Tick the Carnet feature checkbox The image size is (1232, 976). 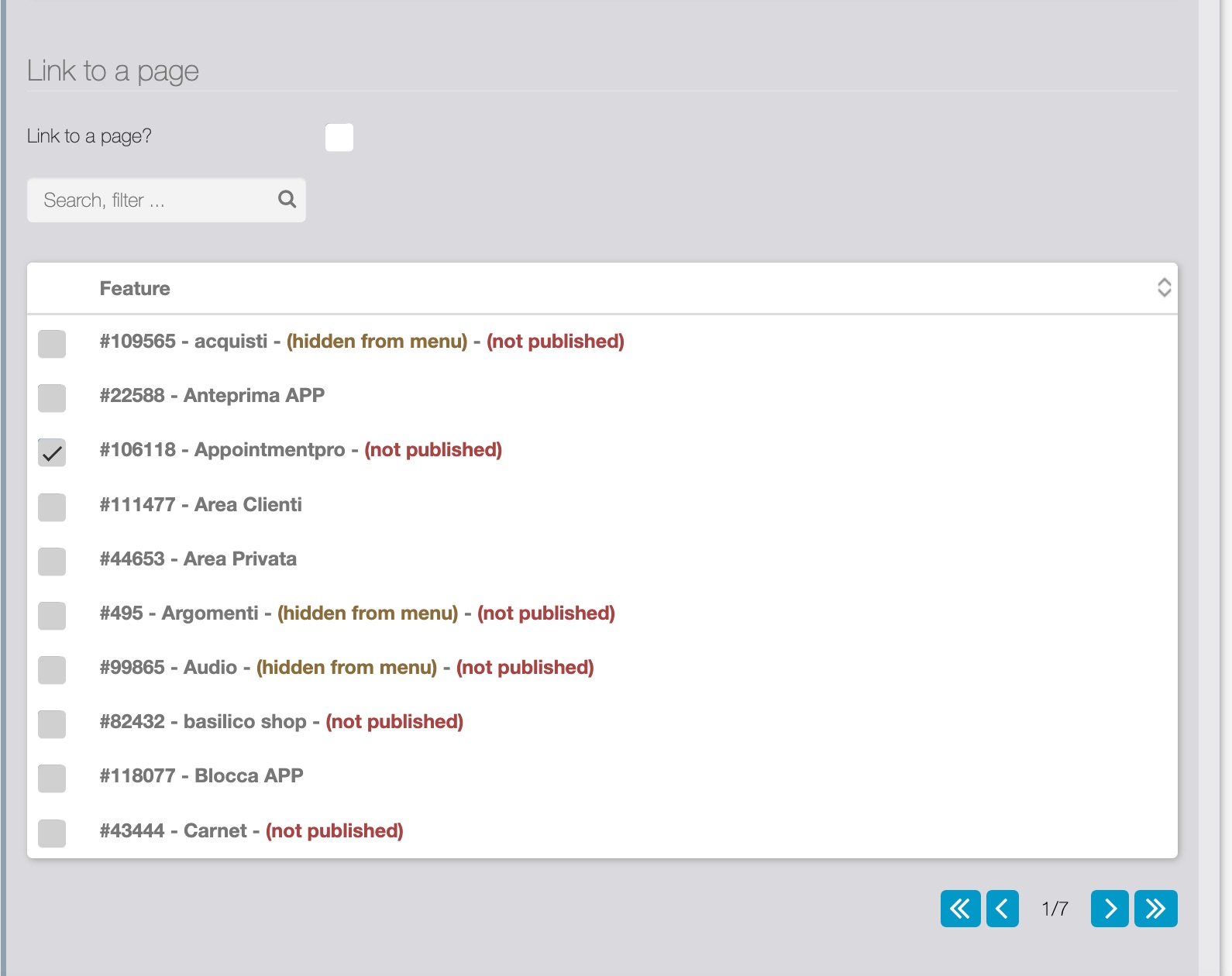tap(52, 833)
